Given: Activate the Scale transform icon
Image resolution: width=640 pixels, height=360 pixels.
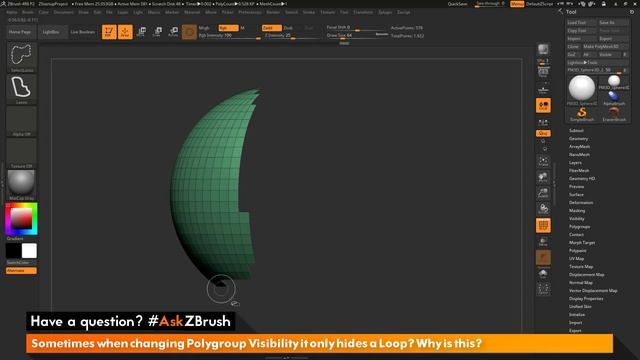Looking at the screenshot, I should (157, 32).
